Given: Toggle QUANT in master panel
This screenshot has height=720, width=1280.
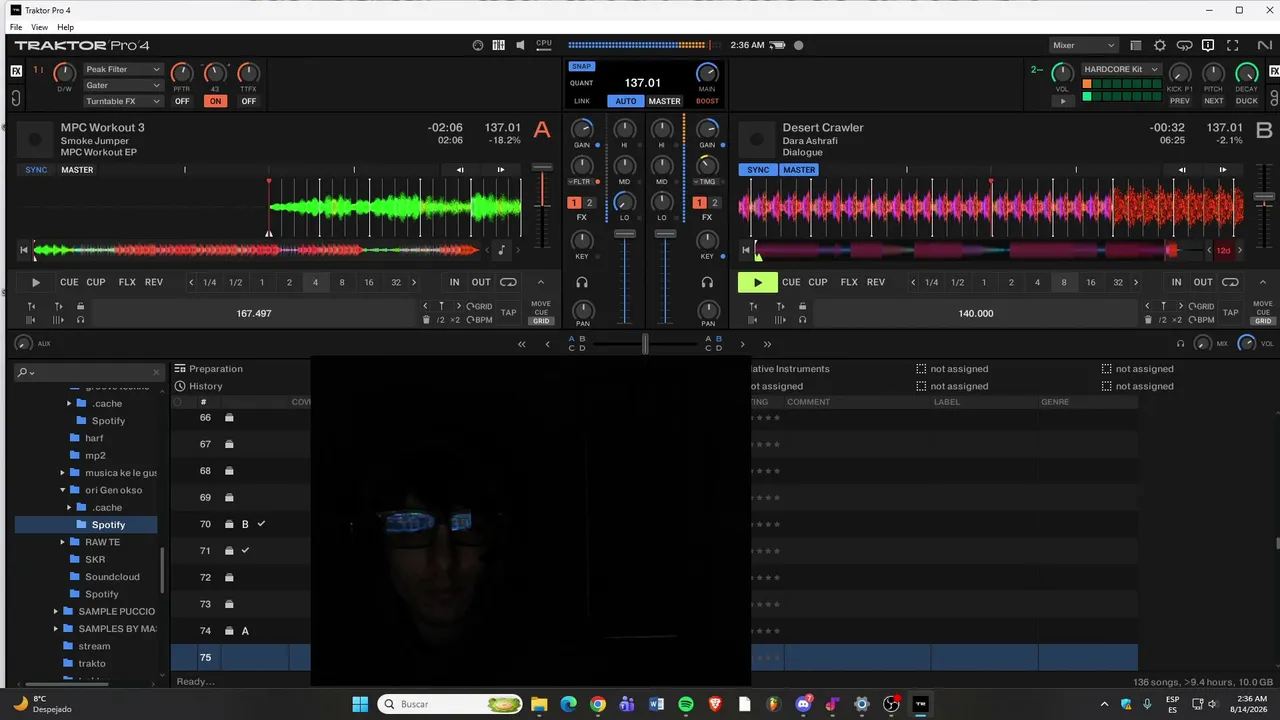Looking at the screenshot, I should 581,83.
